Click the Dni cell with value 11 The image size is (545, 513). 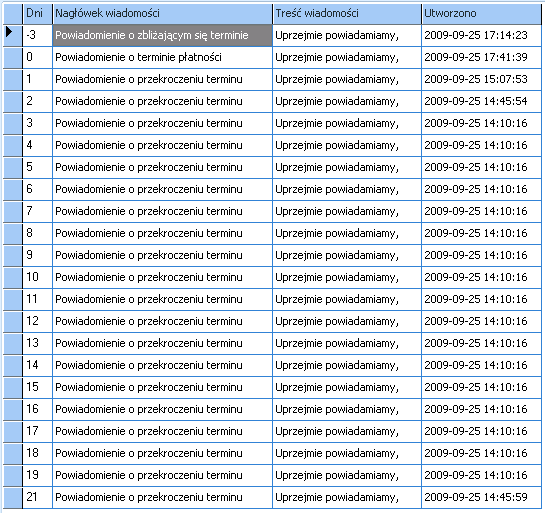point(38,299)
